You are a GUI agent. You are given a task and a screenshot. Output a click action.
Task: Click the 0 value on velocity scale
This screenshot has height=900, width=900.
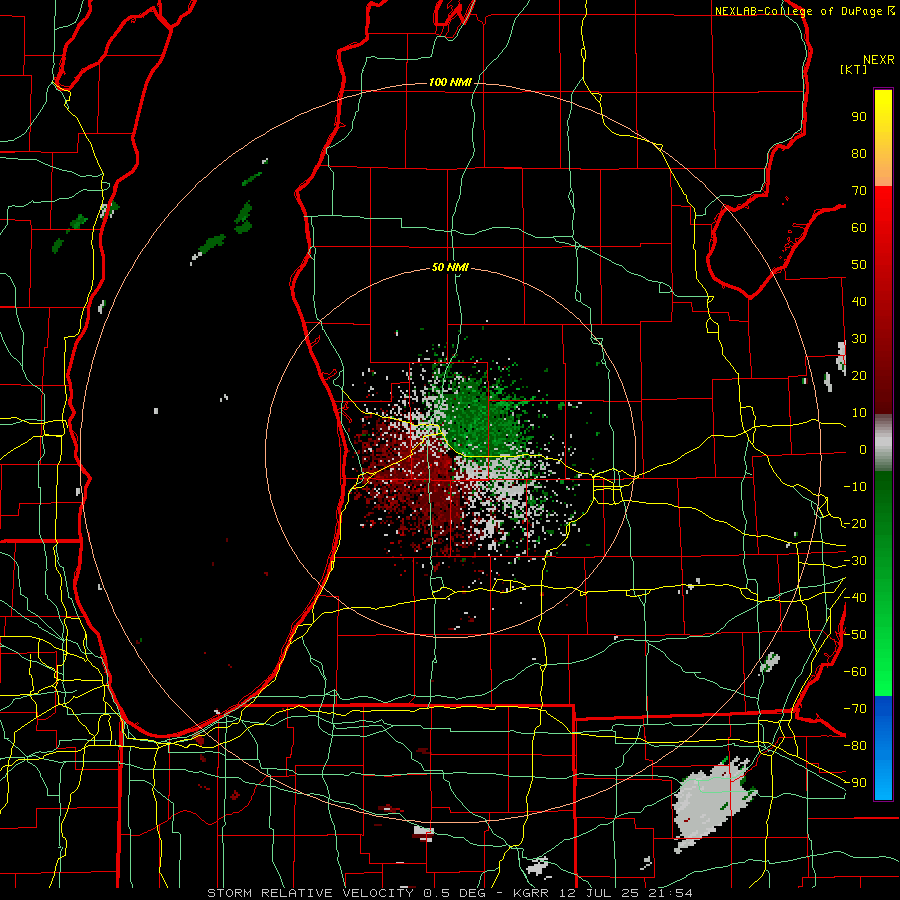(x=863, y=450)
